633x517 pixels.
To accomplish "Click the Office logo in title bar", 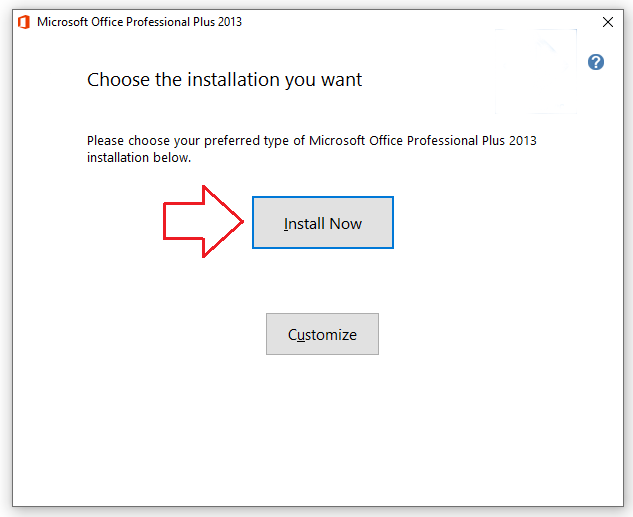I will [x=22, y=22].
